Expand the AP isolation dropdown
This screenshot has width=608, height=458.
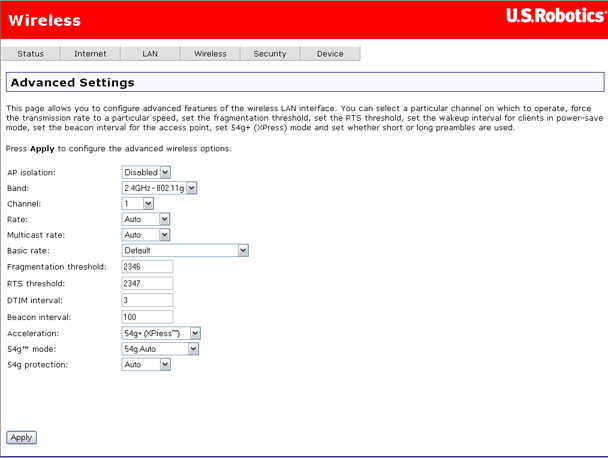(x=146, y=172)
